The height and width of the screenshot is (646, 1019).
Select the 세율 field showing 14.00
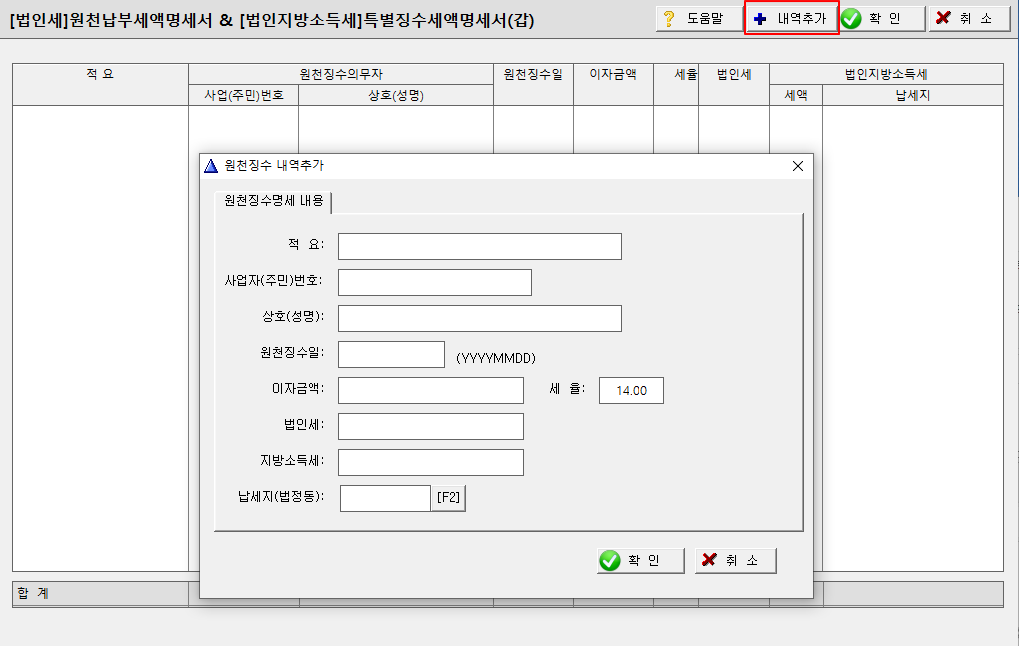(x=630, y=389)
